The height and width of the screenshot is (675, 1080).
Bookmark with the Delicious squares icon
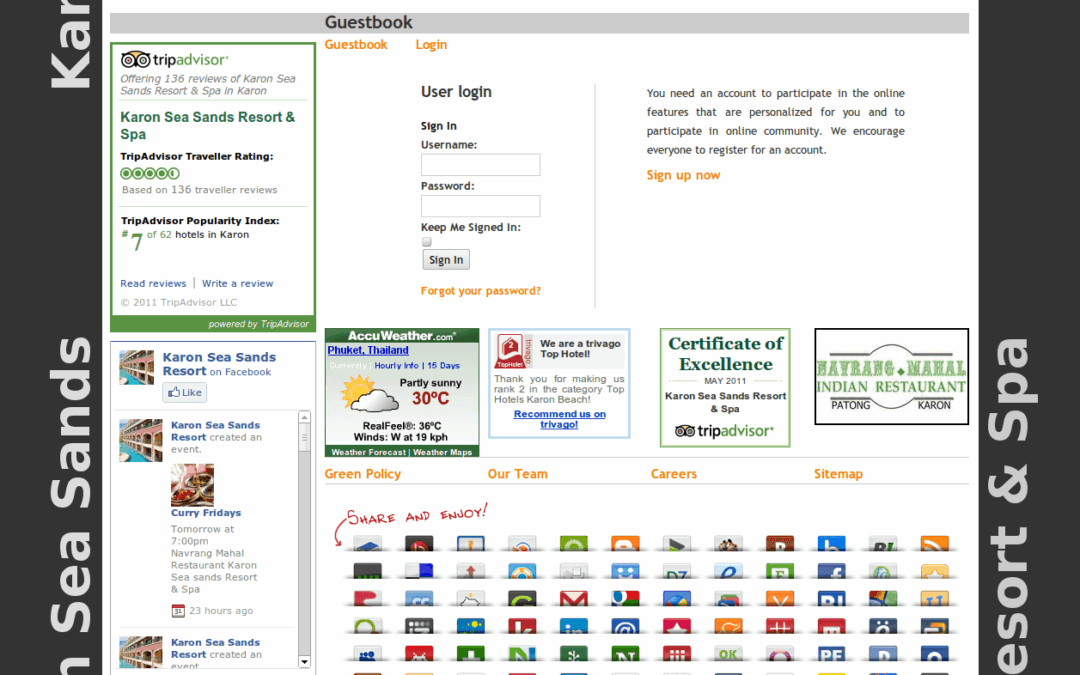[419, 571]
